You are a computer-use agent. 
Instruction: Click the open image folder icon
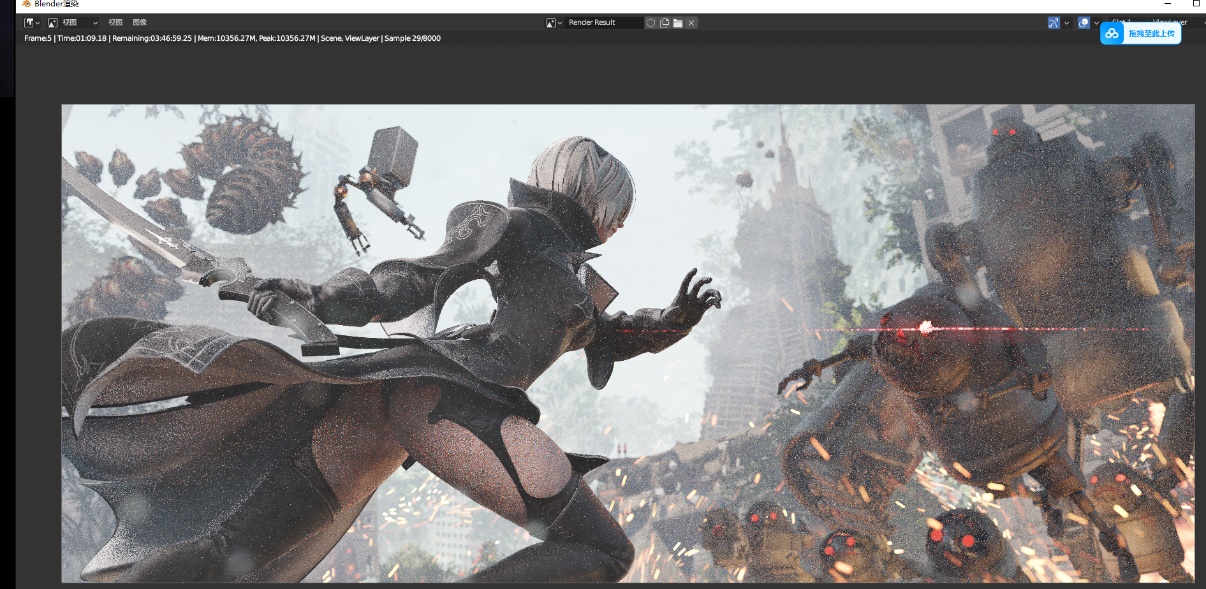click(677, 22)
